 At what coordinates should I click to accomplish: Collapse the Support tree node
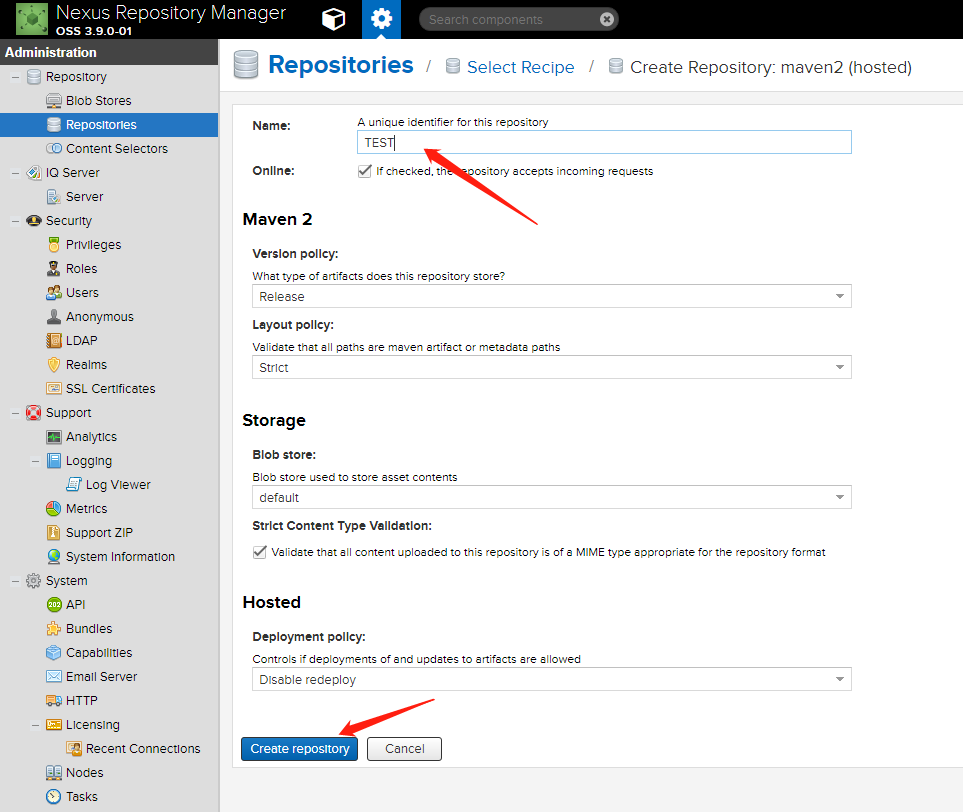point(15,413)
